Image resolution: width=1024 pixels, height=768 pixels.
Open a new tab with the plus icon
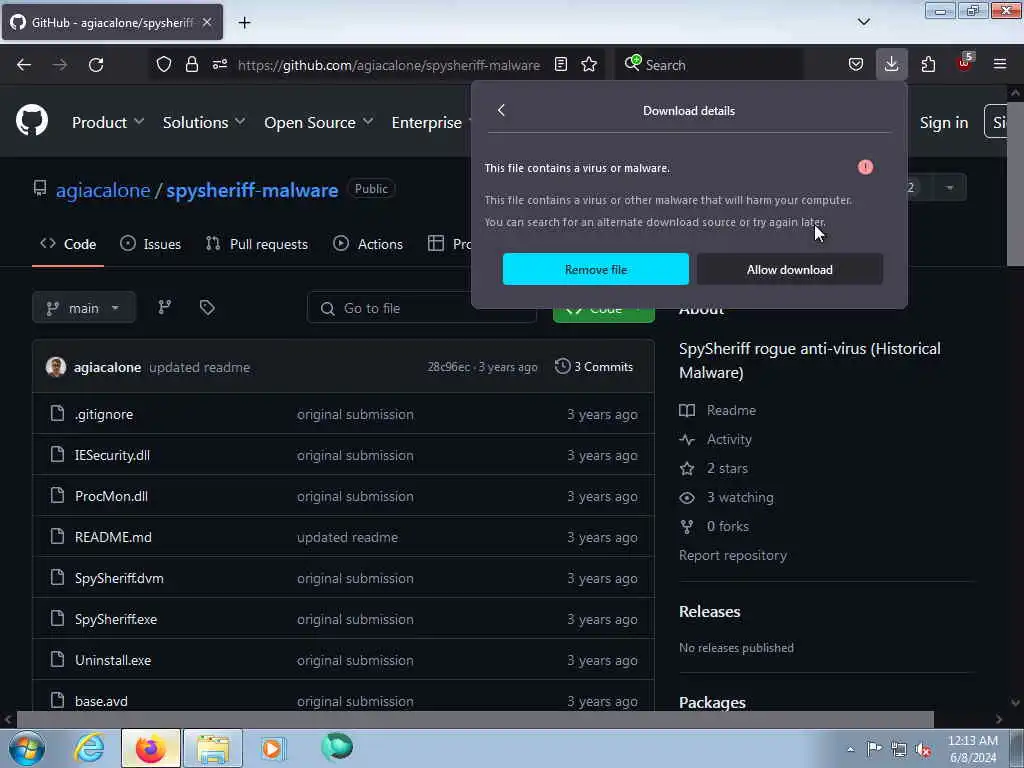tap(244, 23)
